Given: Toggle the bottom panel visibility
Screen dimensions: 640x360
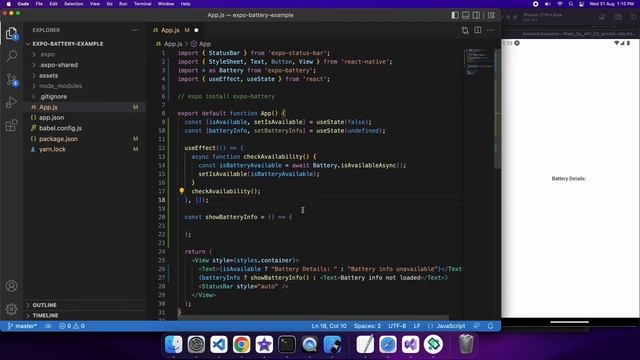Looking at the screenshot, I should click(x=466, y=15).
